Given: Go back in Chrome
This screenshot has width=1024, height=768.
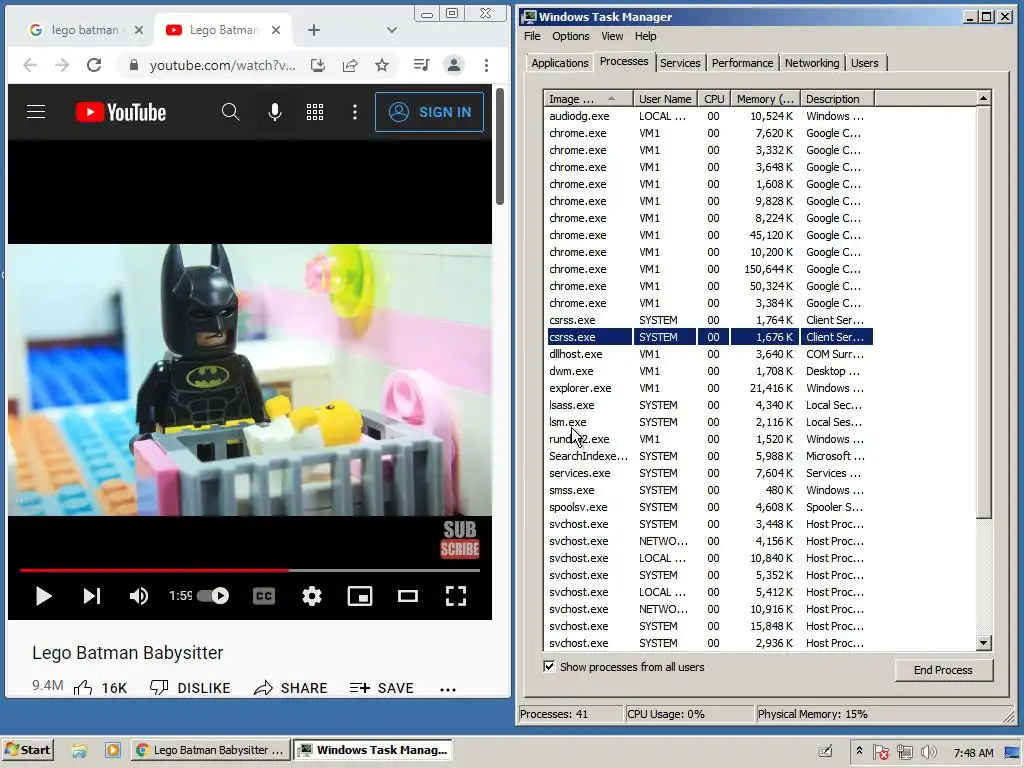Looking at the screenshot, I should [30, 65].
